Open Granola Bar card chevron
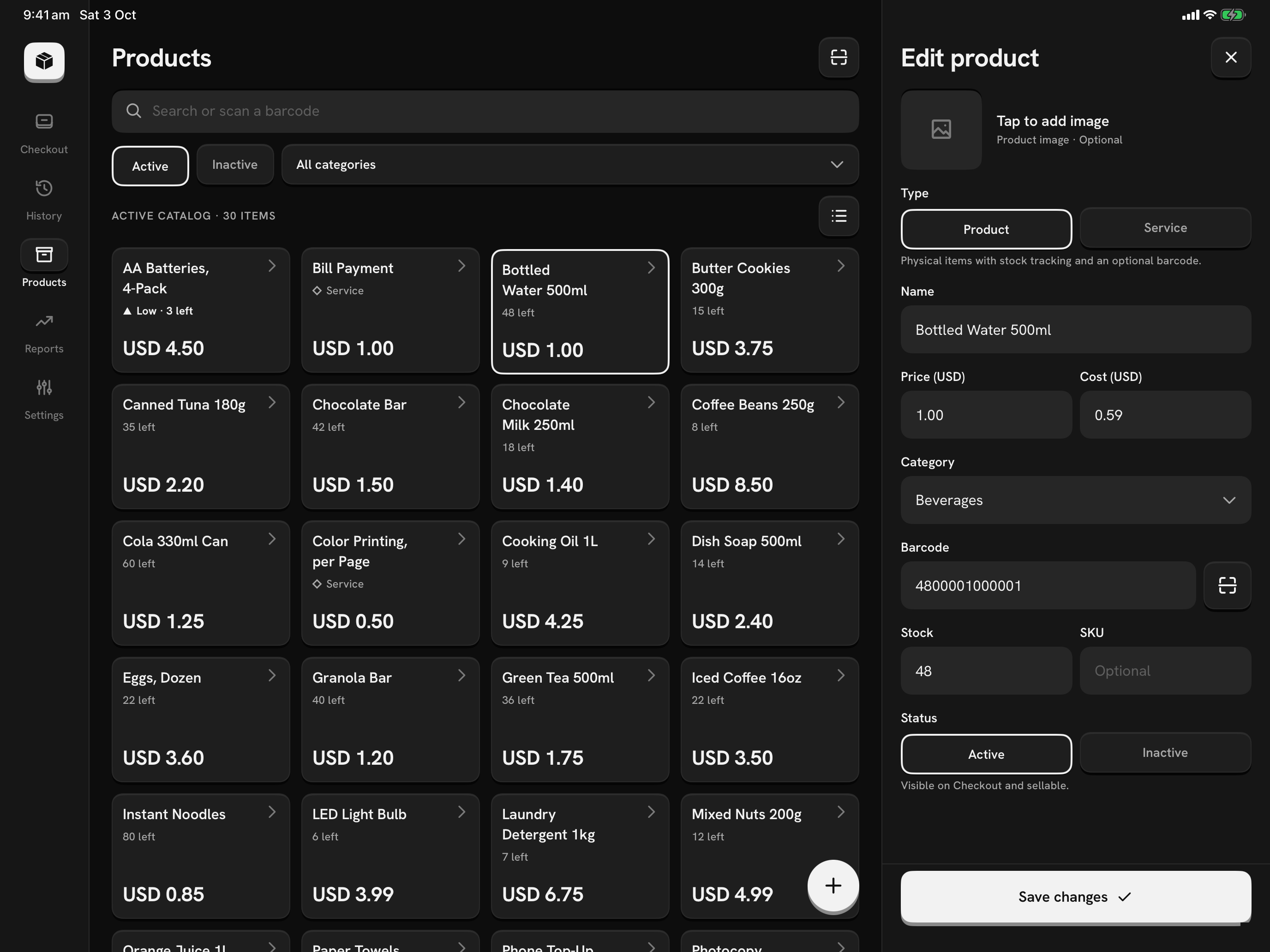Viewport: 1270px width, 952px height. click(x=461, y=676)
